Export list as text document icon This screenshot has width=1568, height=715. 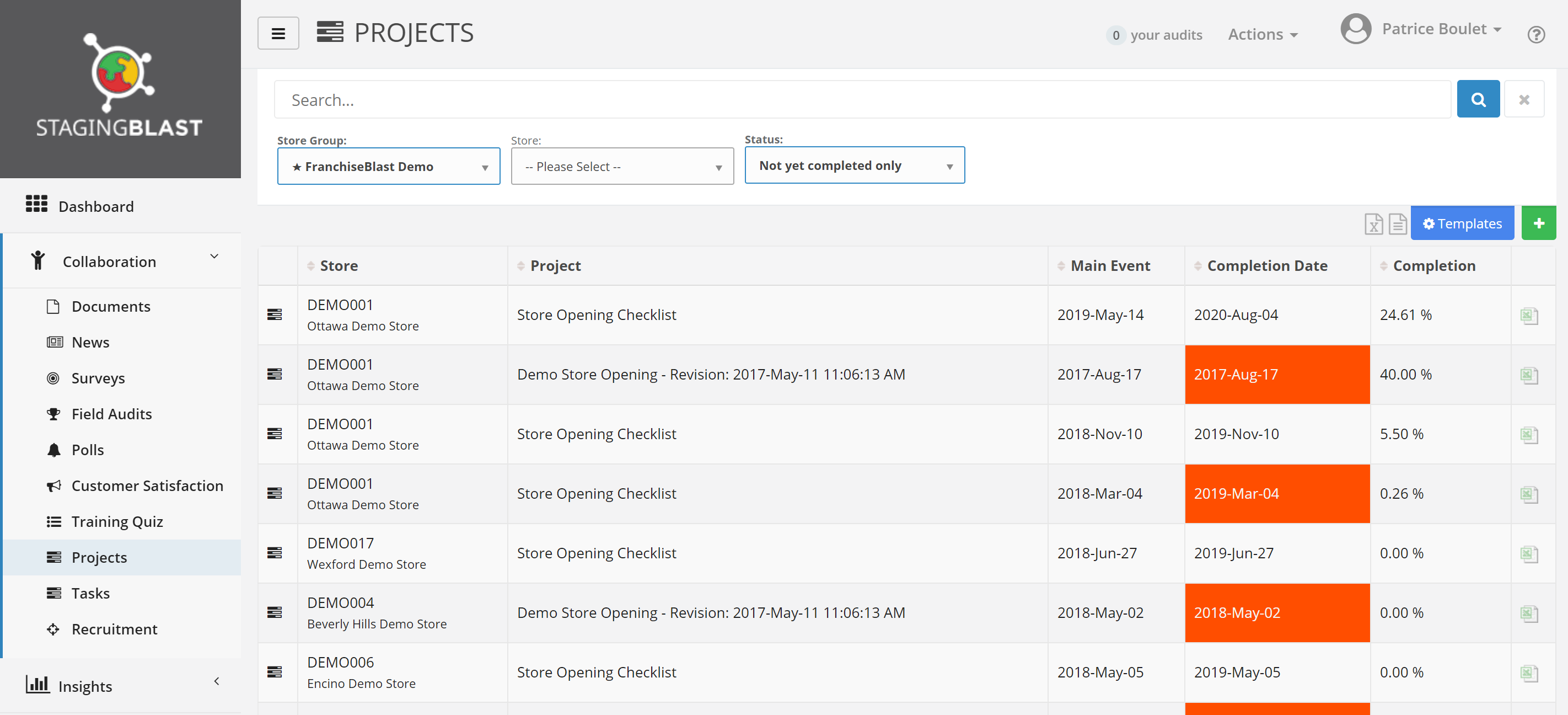(x=1397, y=224)
